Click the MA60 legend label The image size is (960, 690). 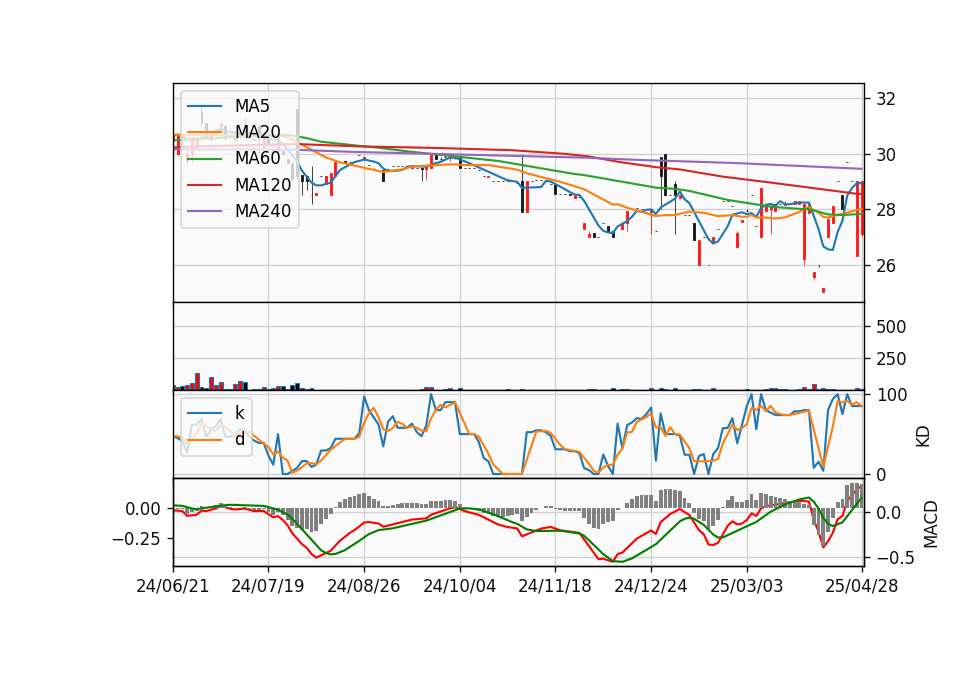point(257,159)
